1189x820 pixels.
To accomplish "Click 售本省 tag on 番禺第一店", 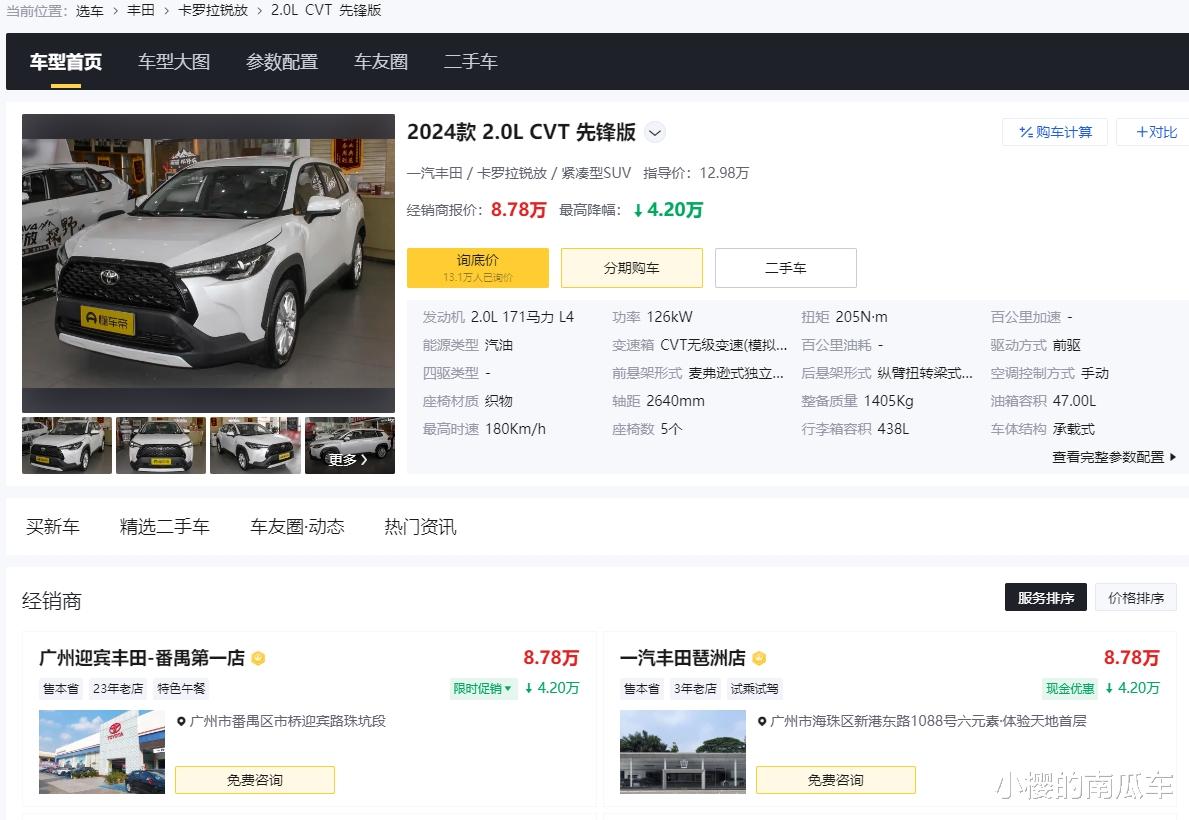I will pos(61,689).
